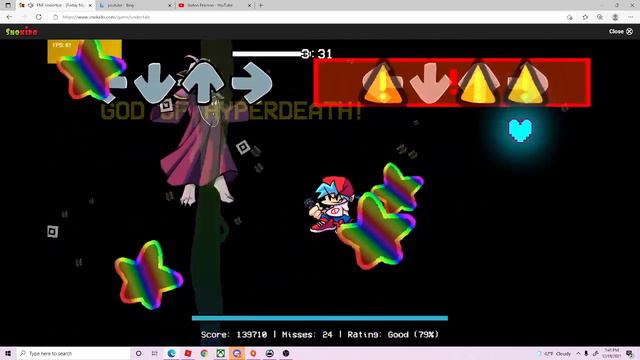Screen dimensions: 640x360
Task: Open the Collections icon in the browser toolbar
Action: tap(600, 17)
